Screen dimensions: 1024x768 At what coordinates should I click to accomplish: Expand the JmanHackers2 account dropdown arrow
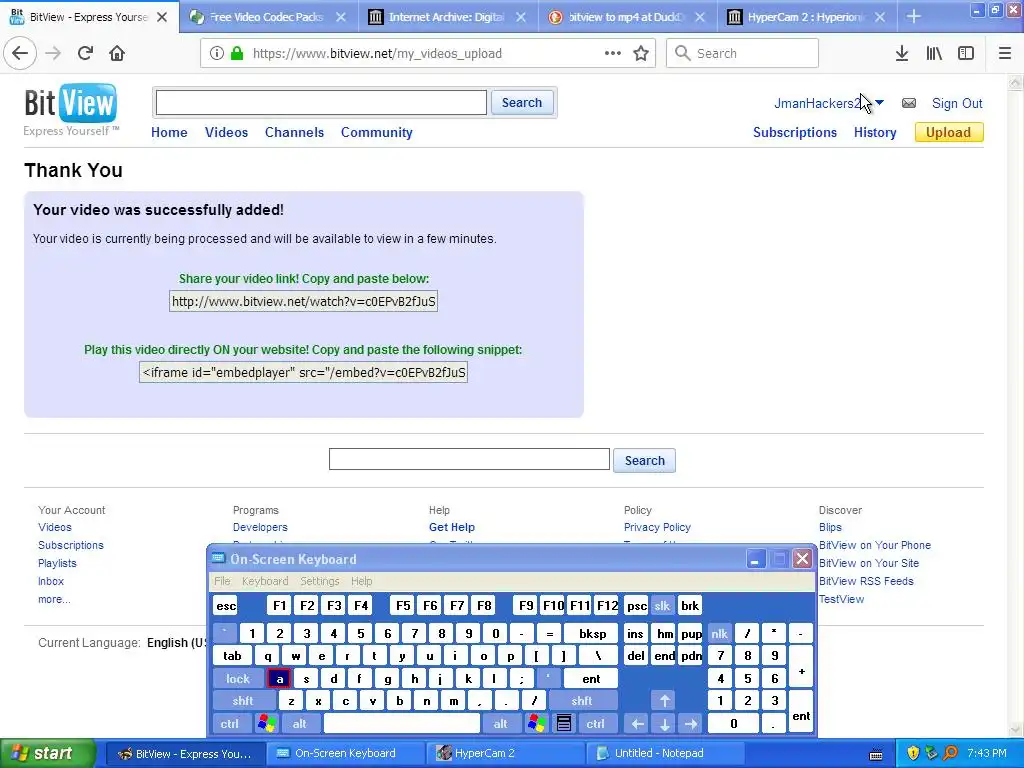[879, 103]
